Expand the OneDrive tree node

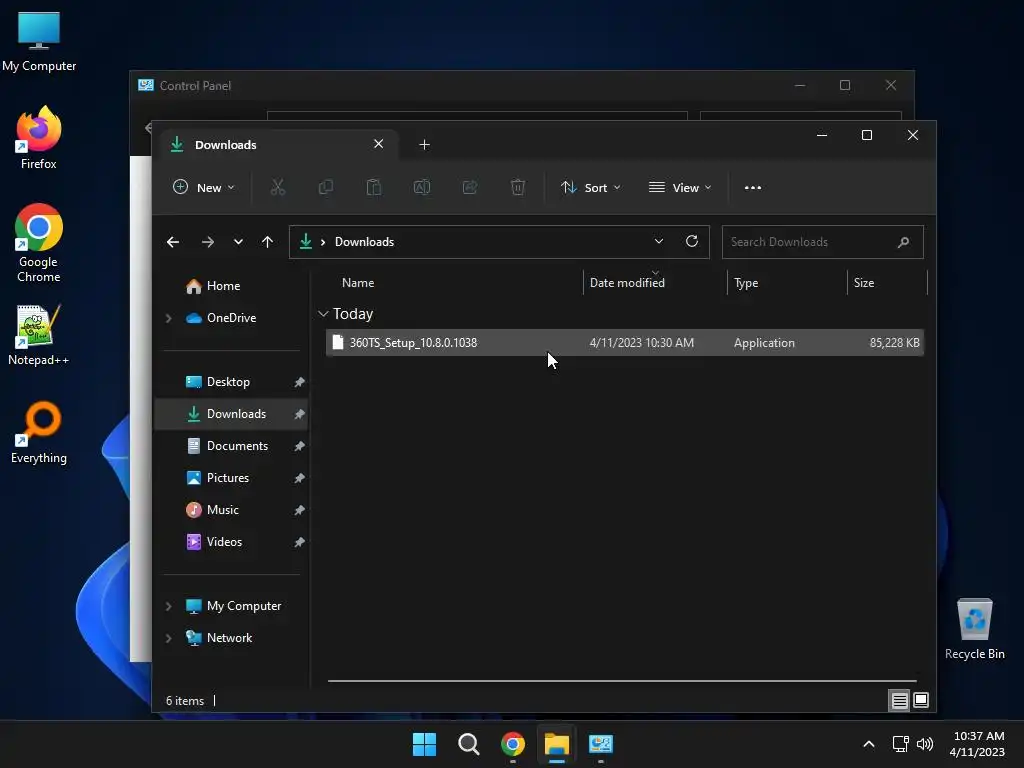coord(168,318)
